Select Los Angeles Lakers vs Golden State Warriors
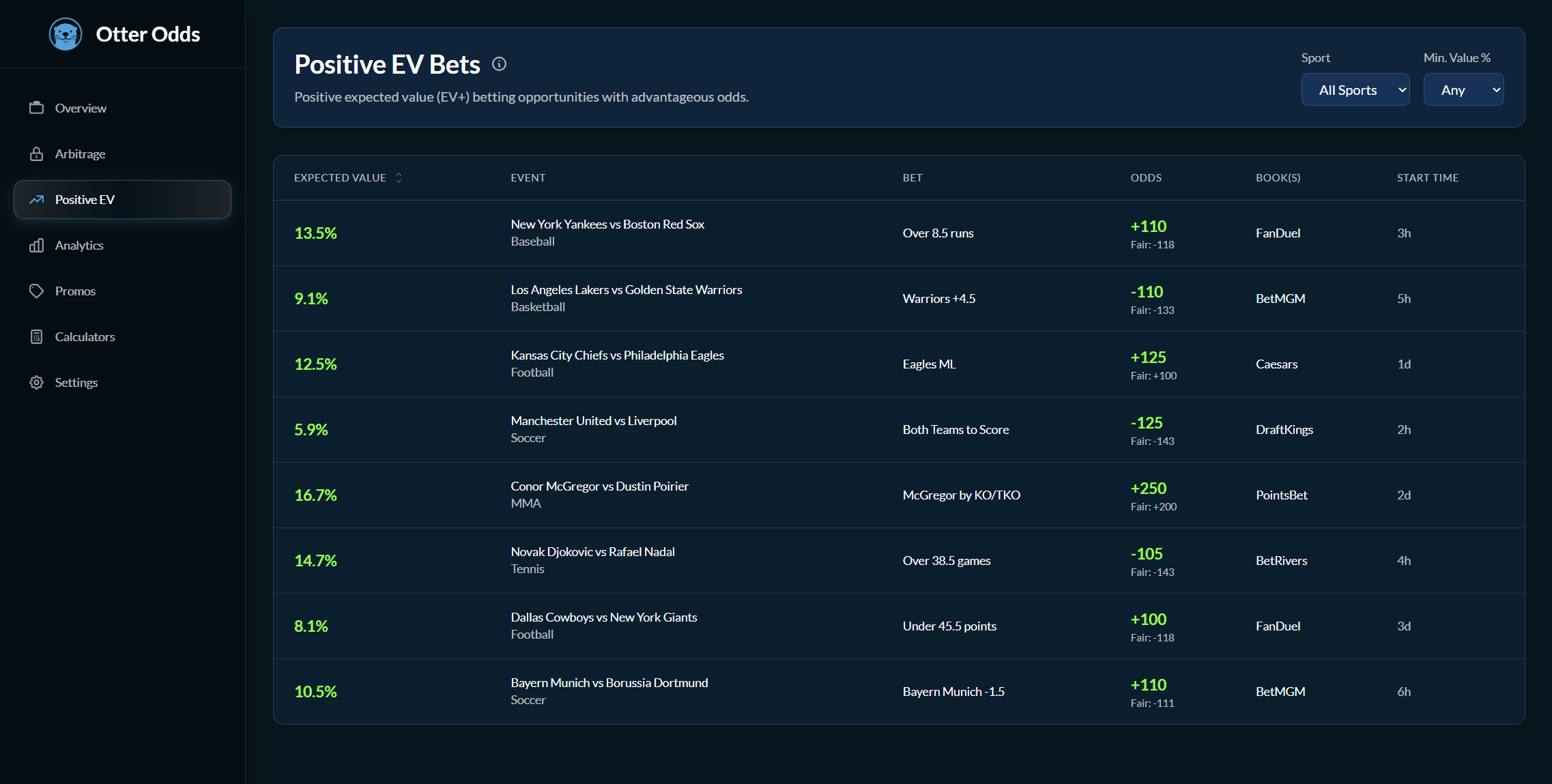Viewport: 1552px width, 784px height. click(627, 289)
